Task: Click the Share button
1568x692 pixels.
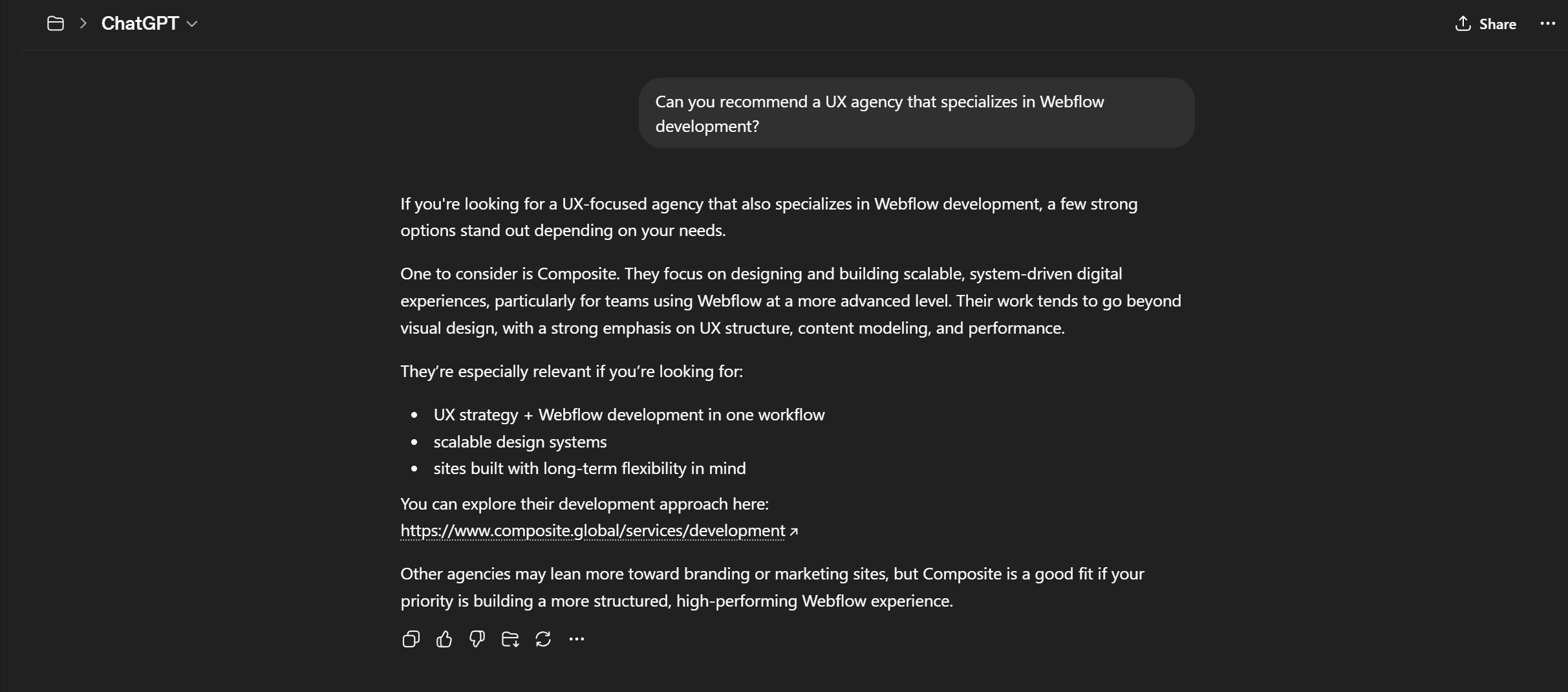Action: 1485,23
